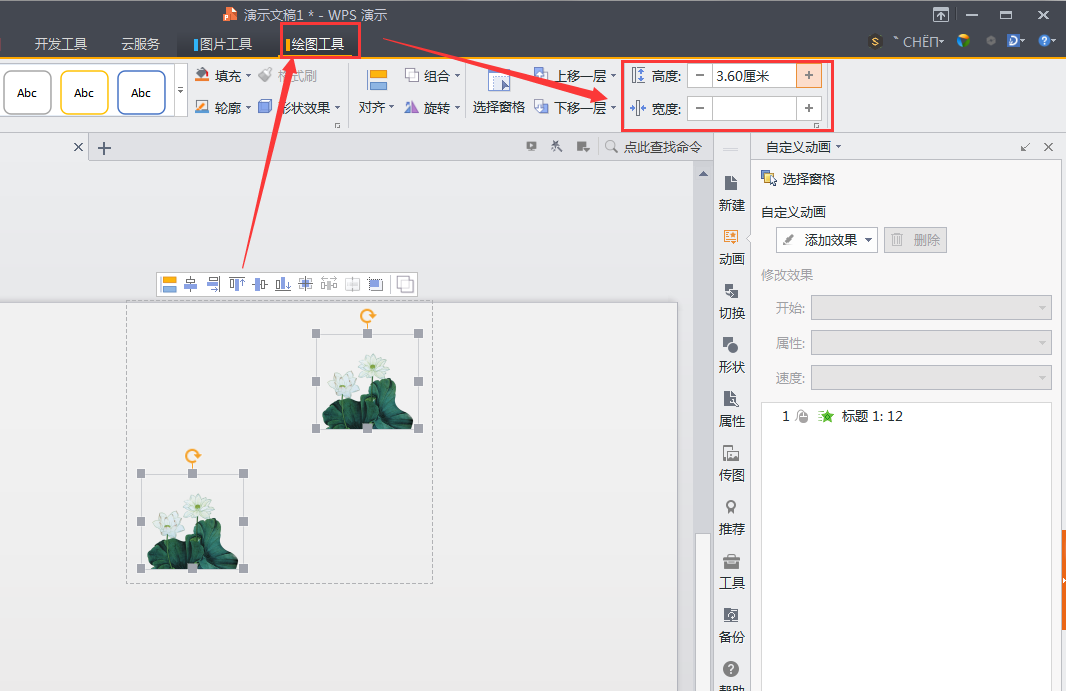The width and height of the screenshot is (1066, 691).
Task: Click the 宽度 (Width) input field
Action: point(754,109)
